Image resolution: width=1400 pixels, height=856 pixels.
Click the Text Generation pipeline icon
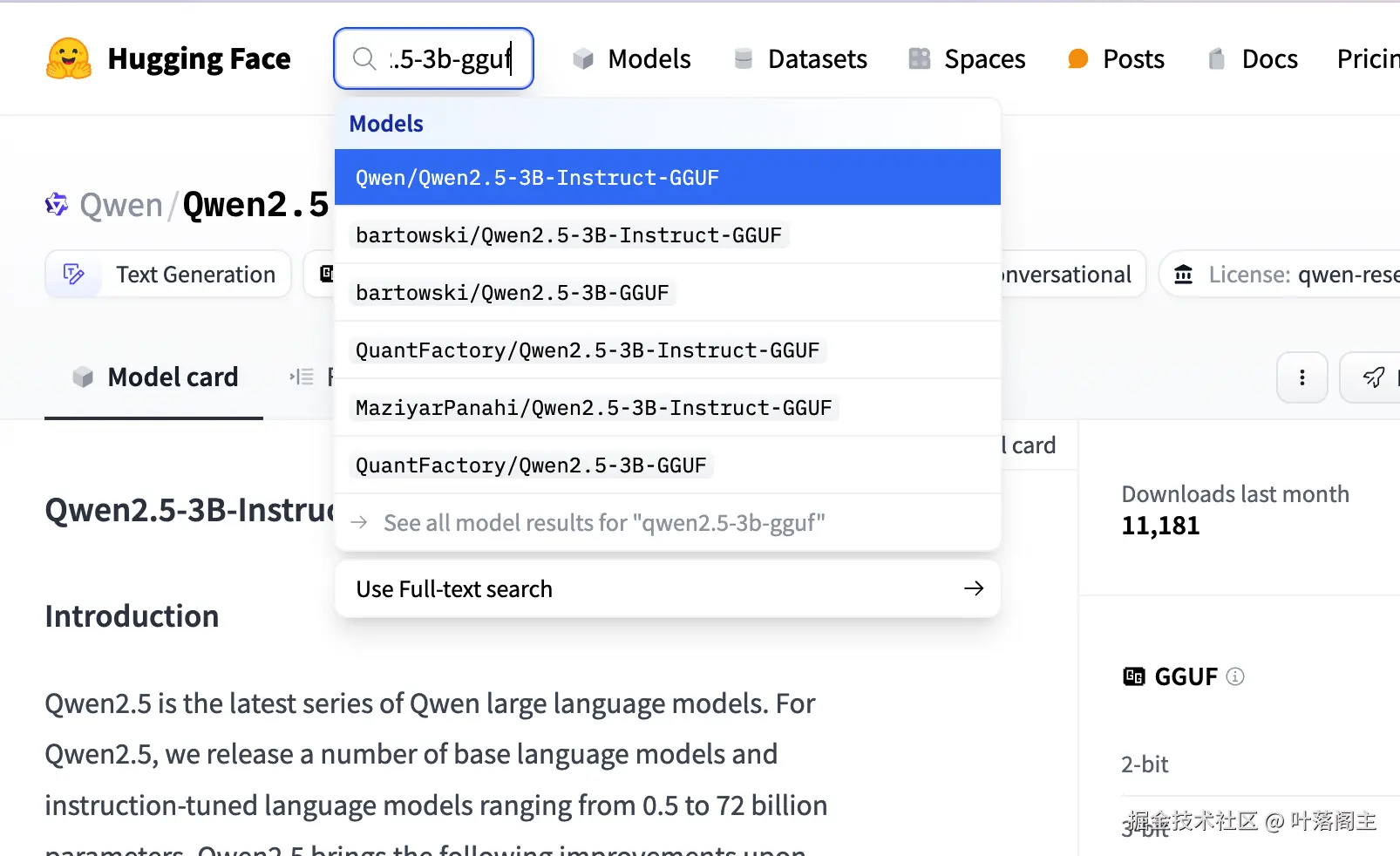pyautogui.click(x=74, y=274)
